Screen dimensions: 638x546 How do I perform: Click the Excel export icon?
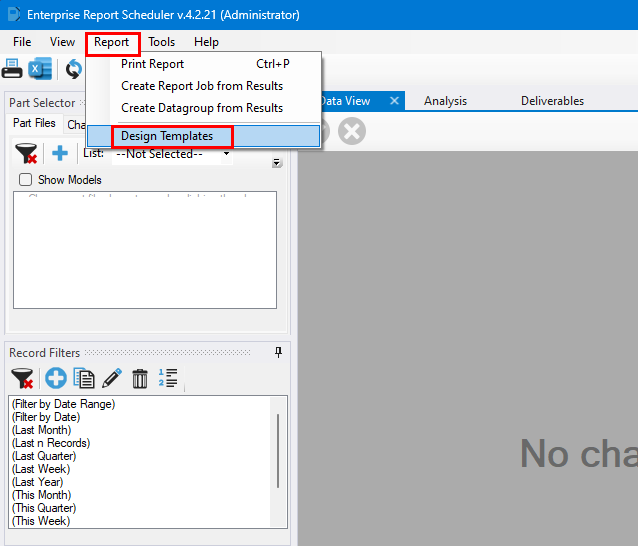click(x=40, y=68)
